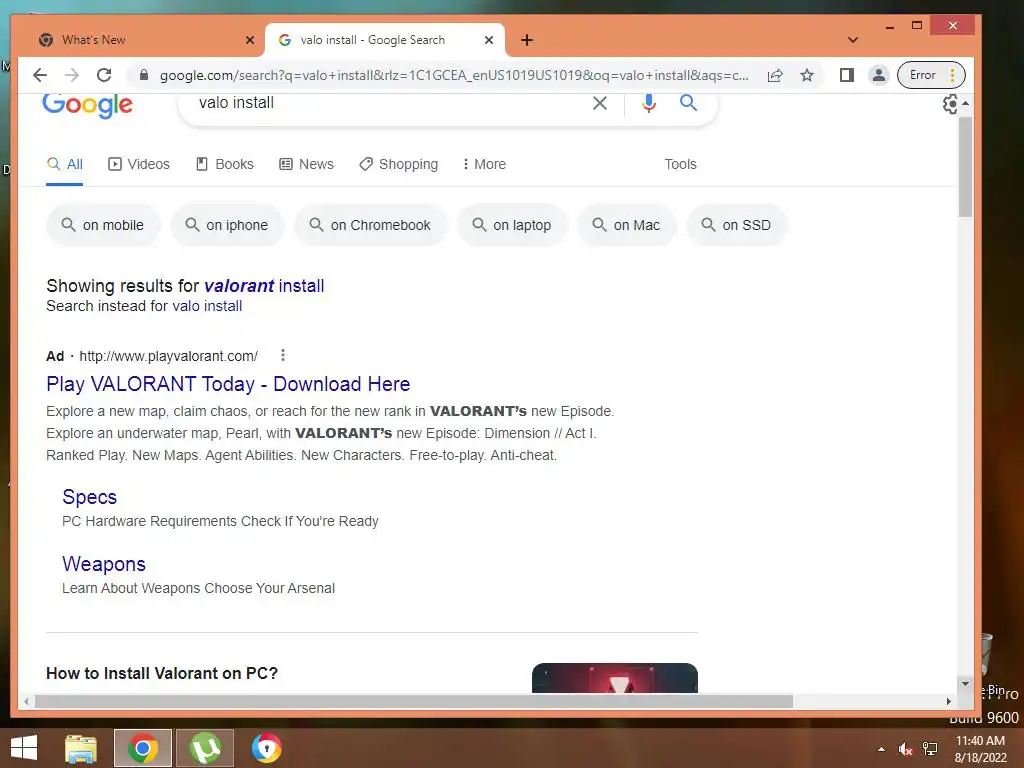Search instead for valo install

[207, 306]
